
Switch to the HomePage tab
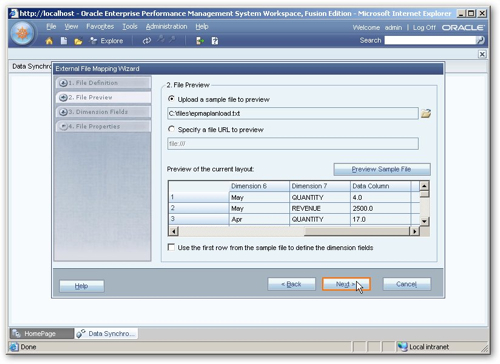[41, 333]
